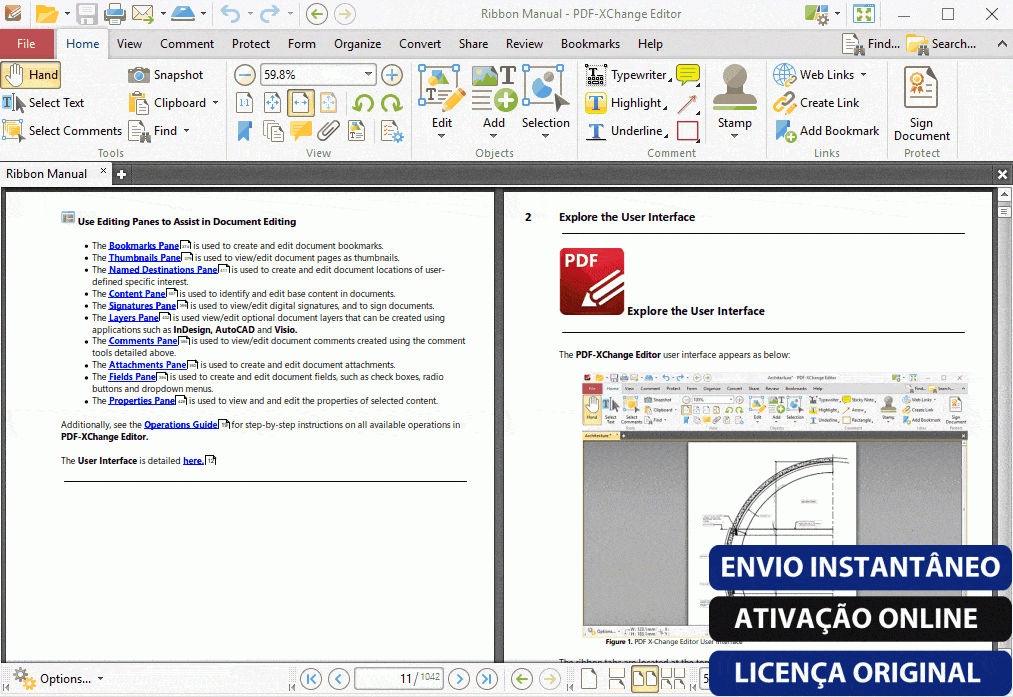Toggle Fit Width view mode
The height and width of the screenshot is (697, 1013).
click(x=300, y=103)
